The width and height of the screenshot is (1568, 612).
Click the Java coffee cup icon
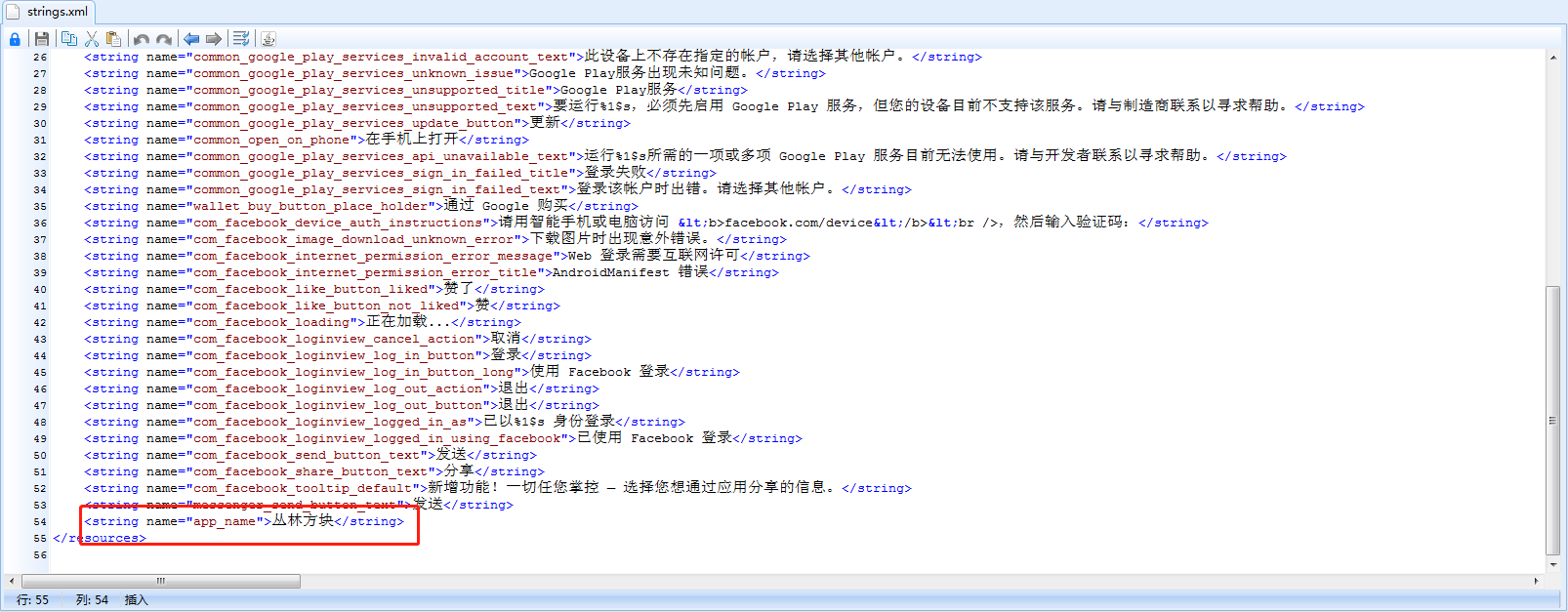[268, 39]
